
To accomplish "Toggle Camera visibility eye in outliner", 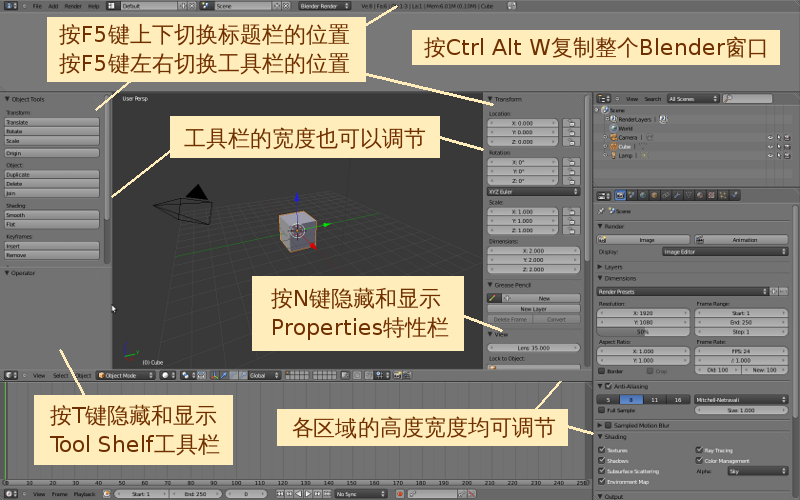I will tap(770, 137).
